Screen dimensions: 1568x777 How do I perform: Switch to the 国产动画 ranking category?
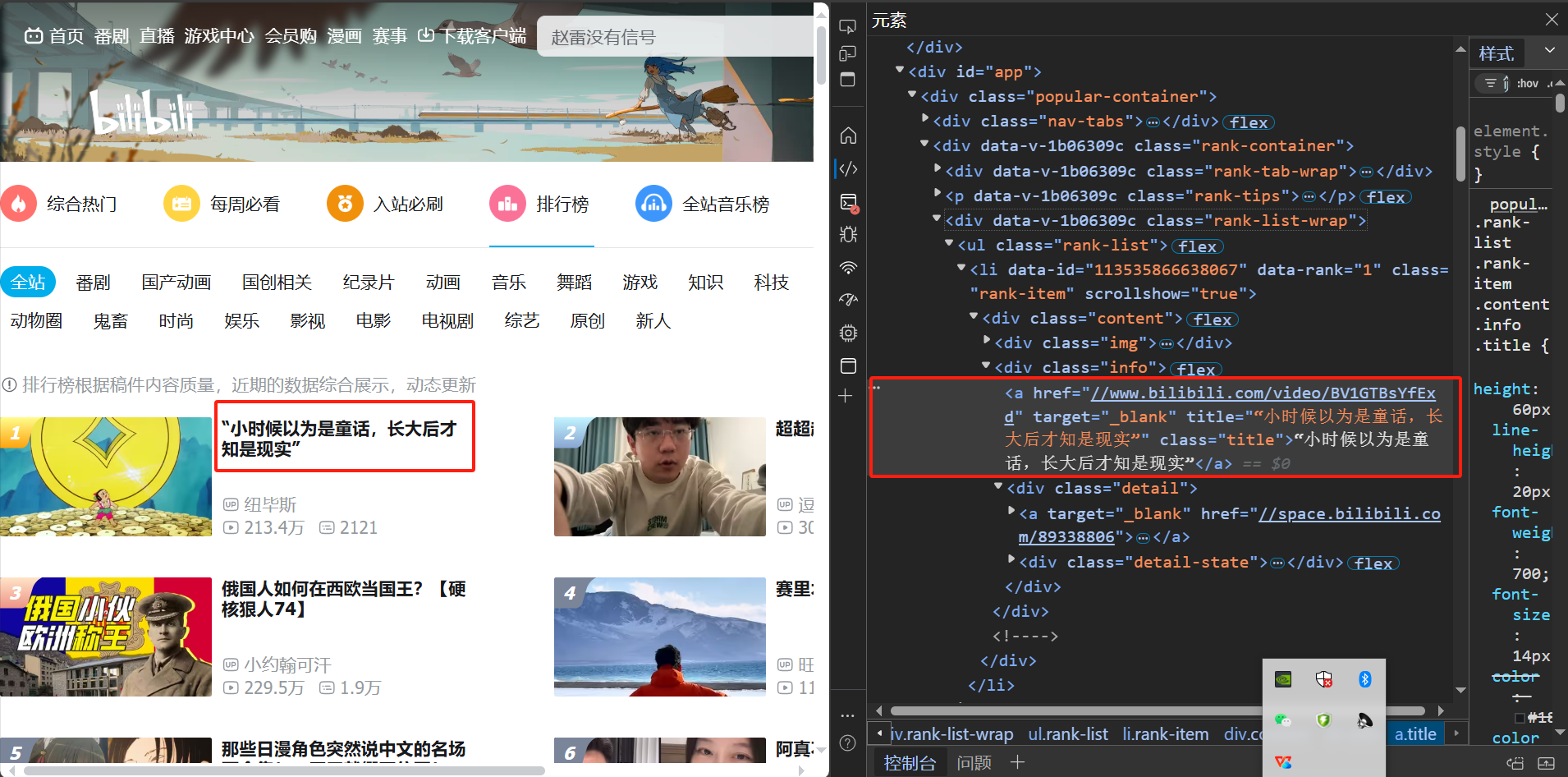(x=177, y=283)
